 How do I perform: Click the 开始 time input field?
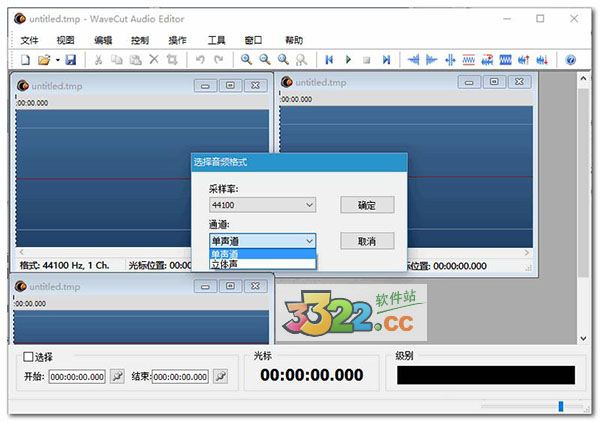77,377
